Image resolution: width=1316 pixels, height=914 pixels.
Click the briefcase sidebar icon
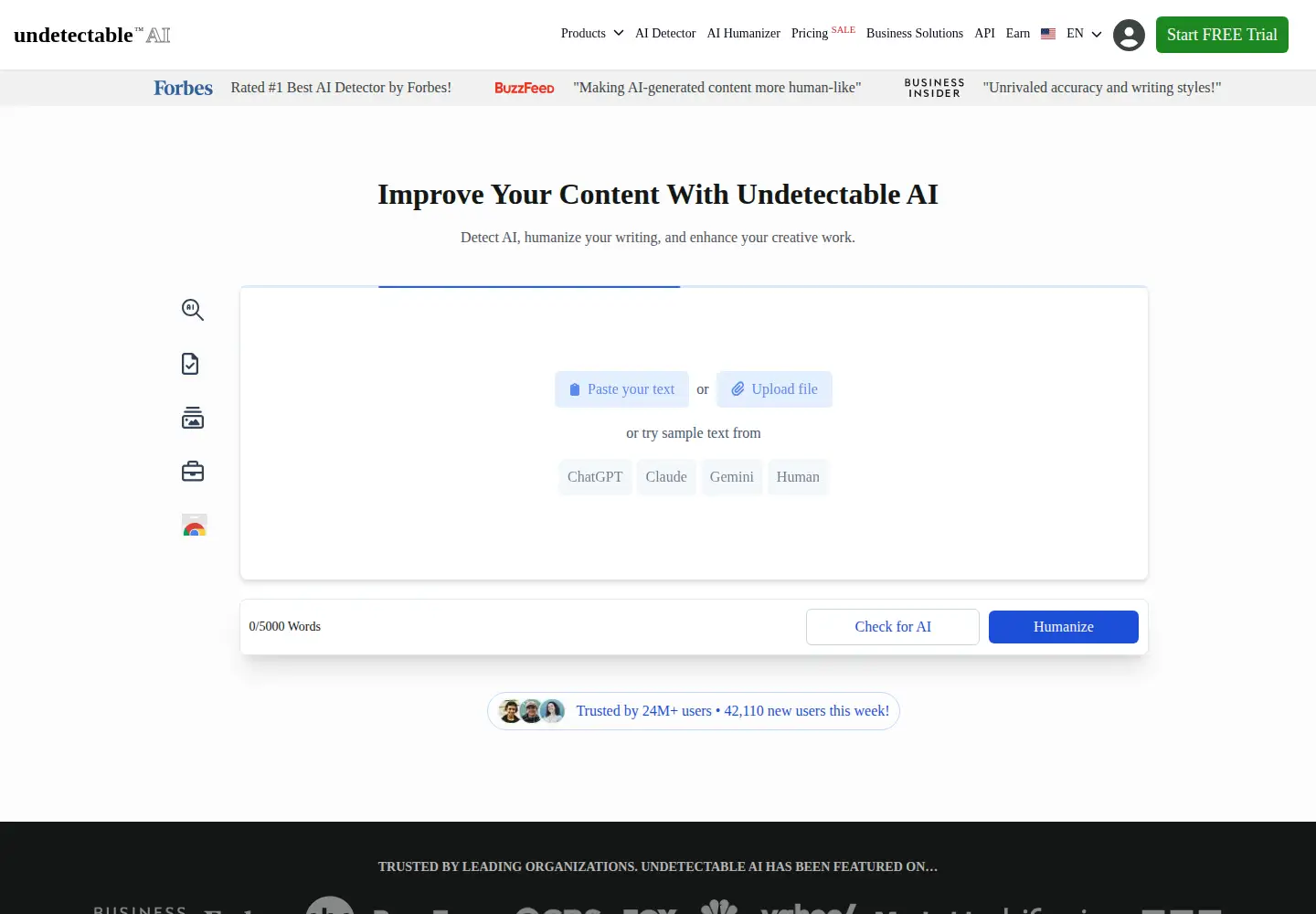[x=193, y=472]
